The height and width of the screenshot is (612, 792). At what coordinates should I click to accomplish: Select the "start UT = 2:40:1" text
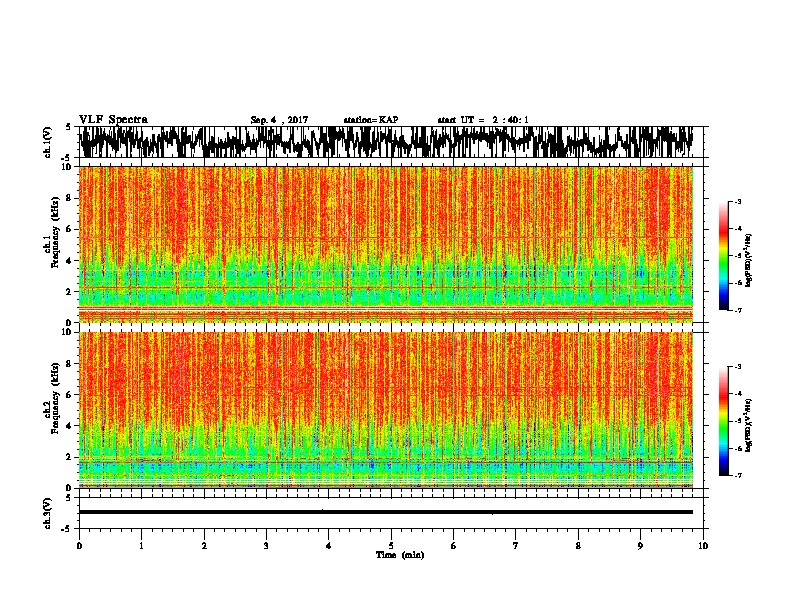(x=483, y=120)
